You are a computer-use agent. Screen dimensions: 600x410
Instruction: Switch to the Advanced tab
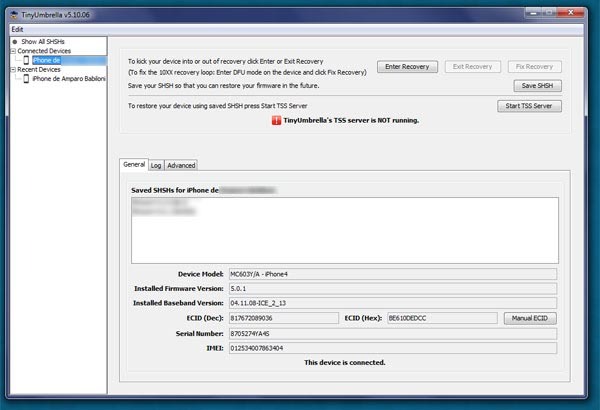click(x=181, y=165)
